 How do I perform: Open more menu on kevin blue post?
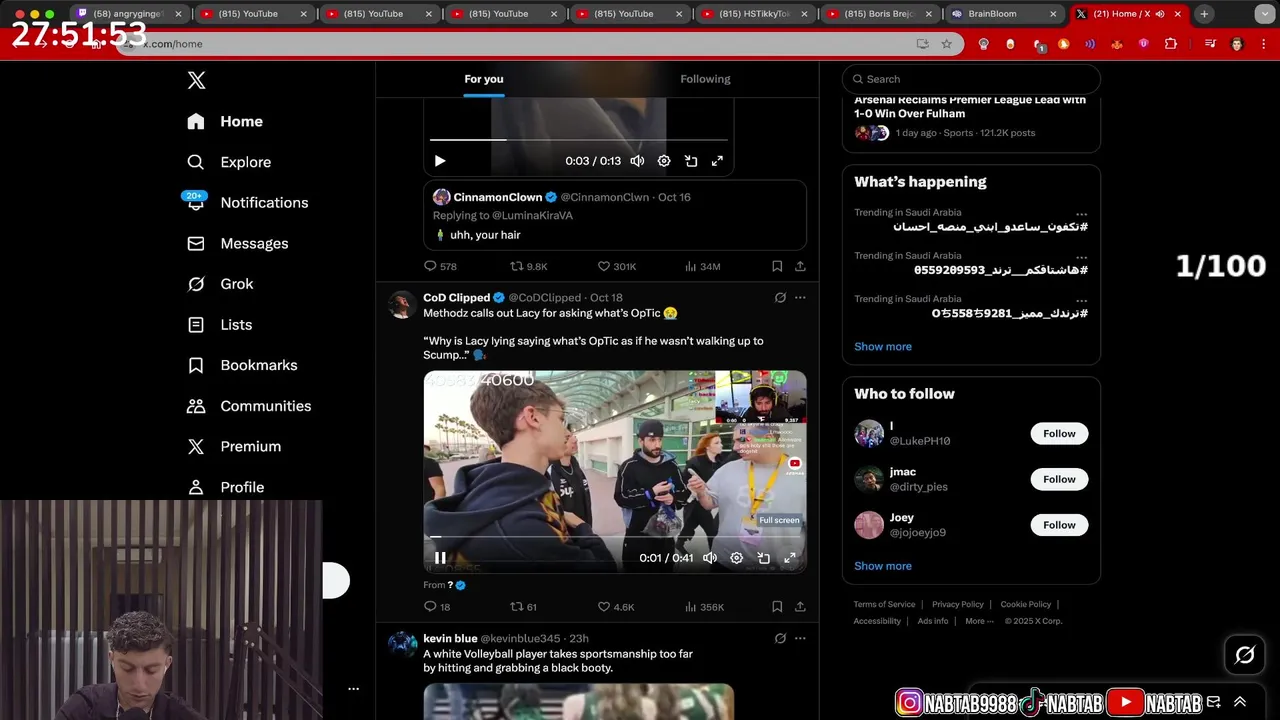click(x=800, y=638)
